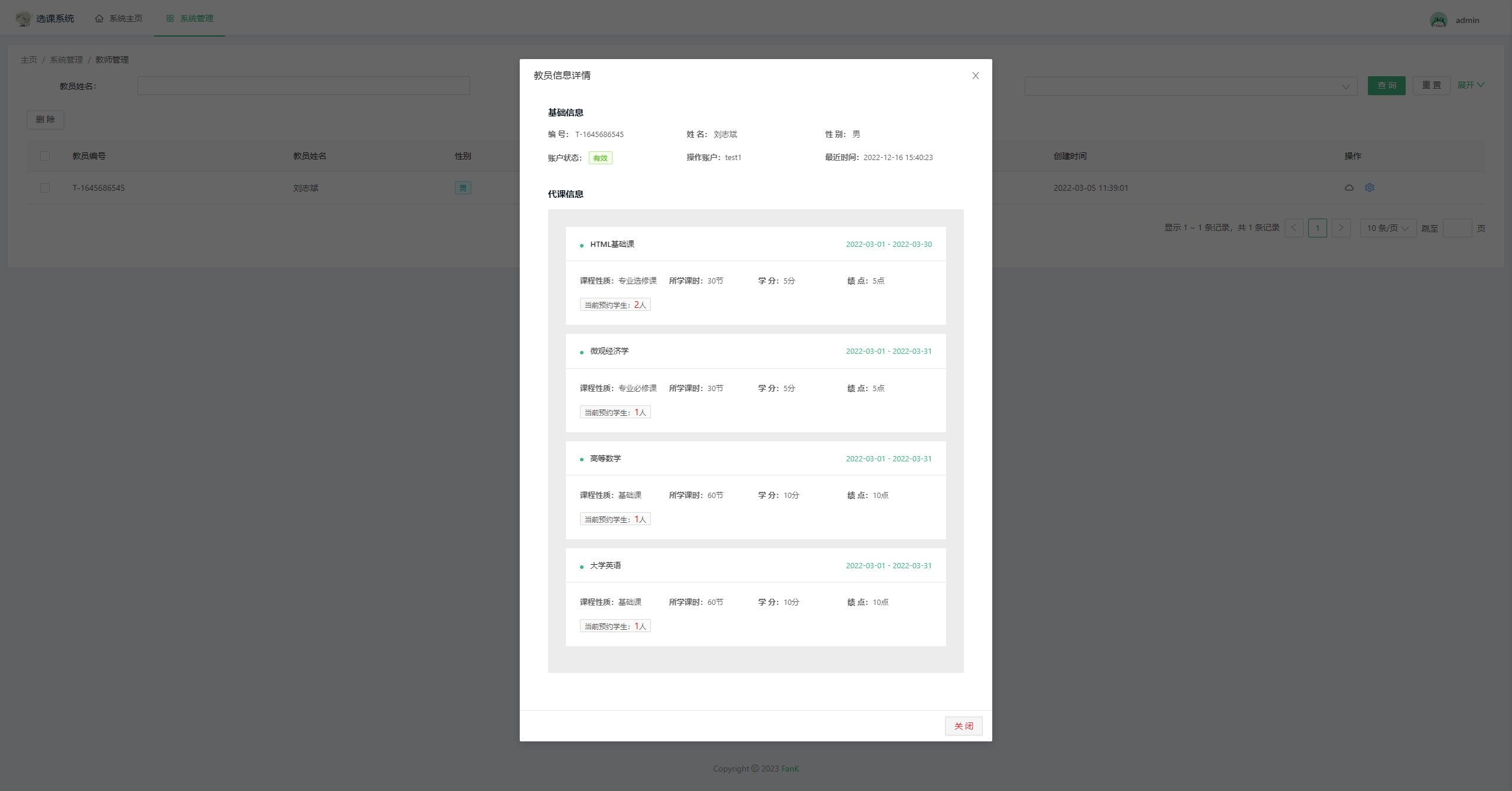Go to the next page arrow
Screen dimensions: 1512x791
coord(1341,228)
